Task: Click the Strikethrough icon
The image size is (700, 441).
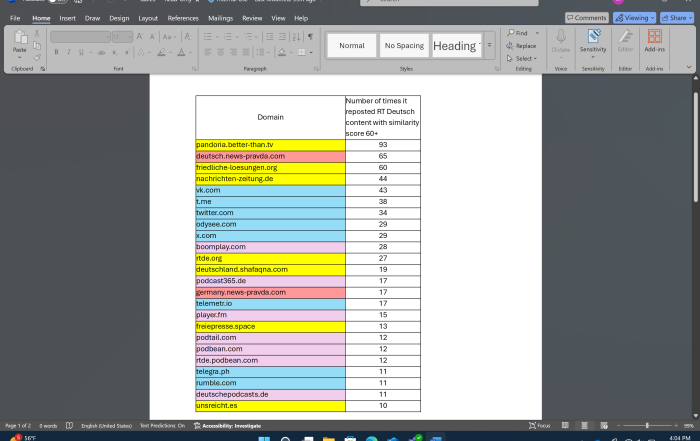Action: point(101,52)
